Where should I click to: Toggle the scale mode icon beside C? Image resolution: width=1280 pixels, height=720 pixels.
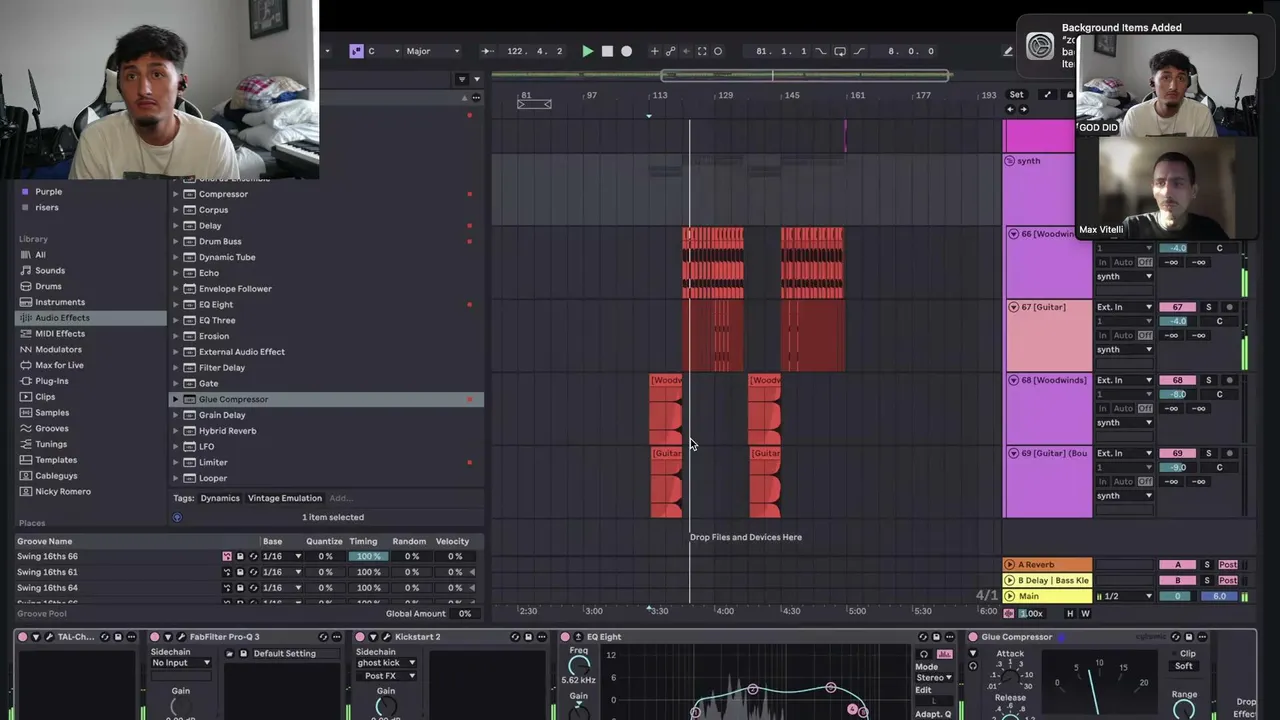[356, 51]
